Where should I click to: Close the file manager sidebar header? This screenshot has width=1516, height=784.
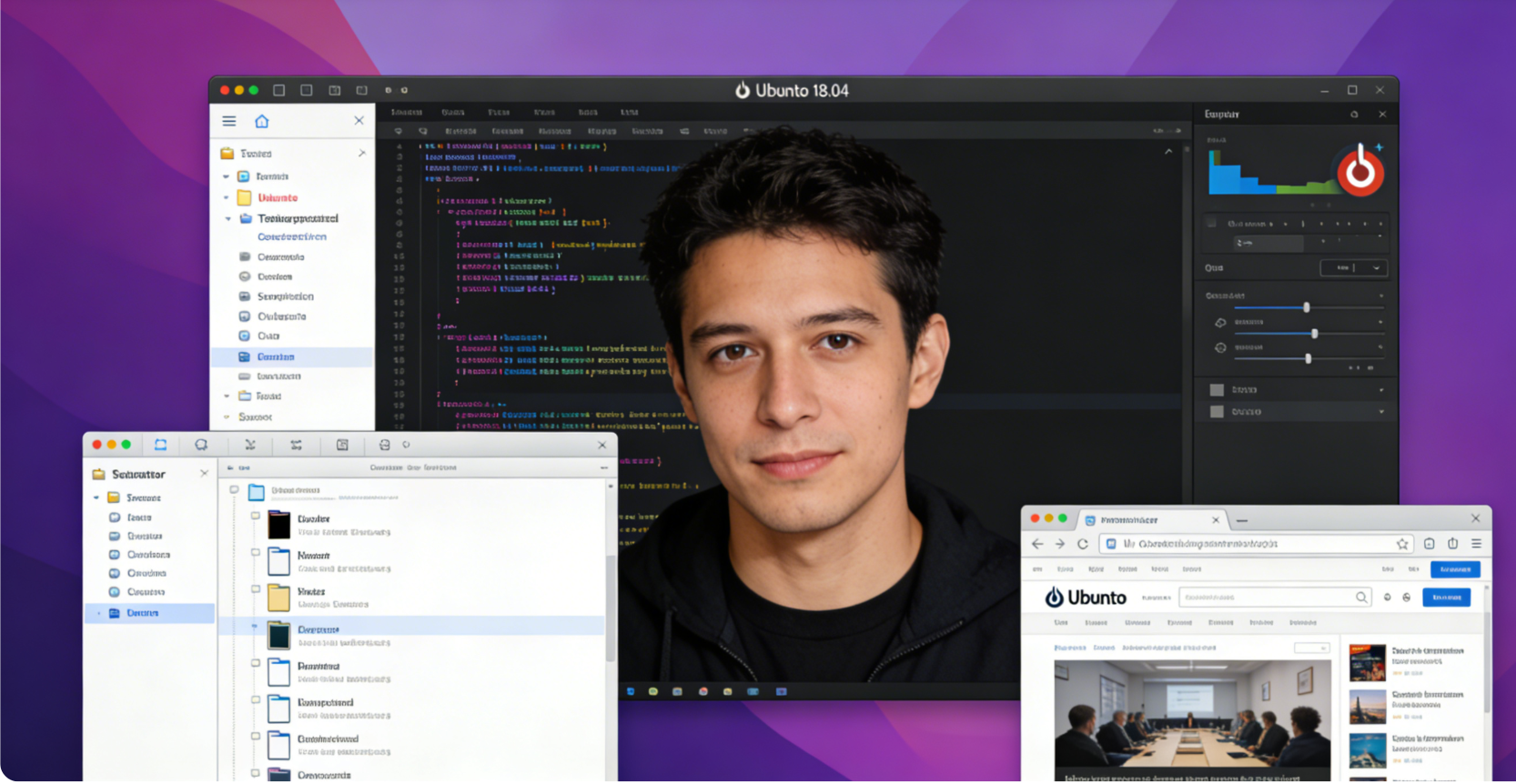(x=204, y=474)
